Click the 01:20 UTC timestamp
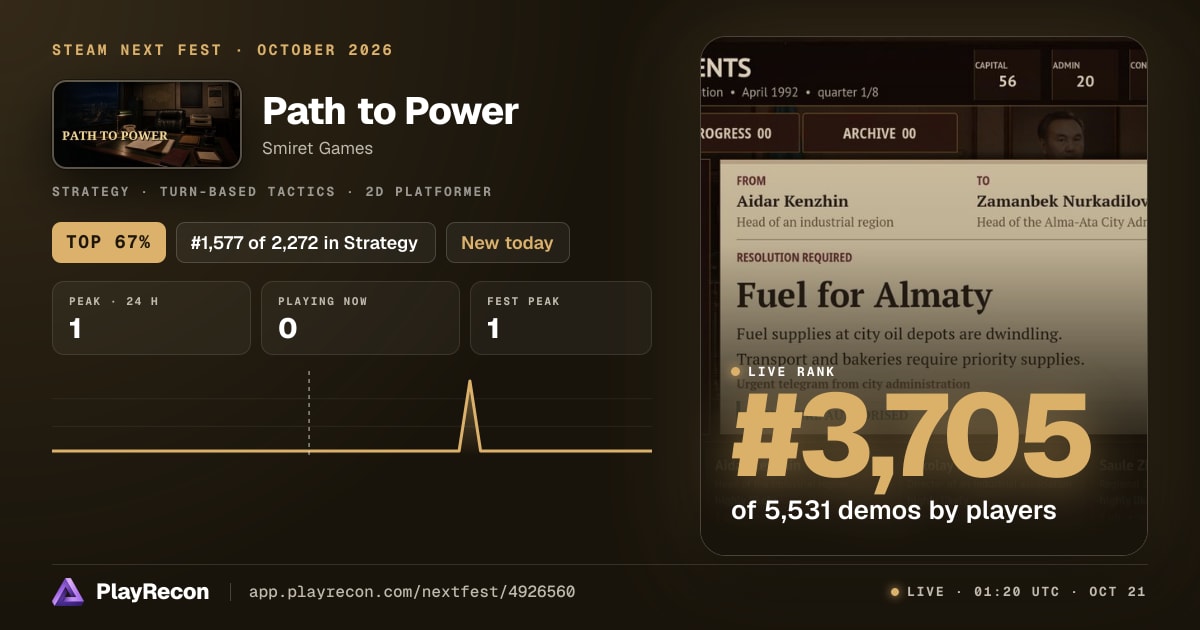The height and width of the screenshot is (630, 1200). click(1016, 592)
